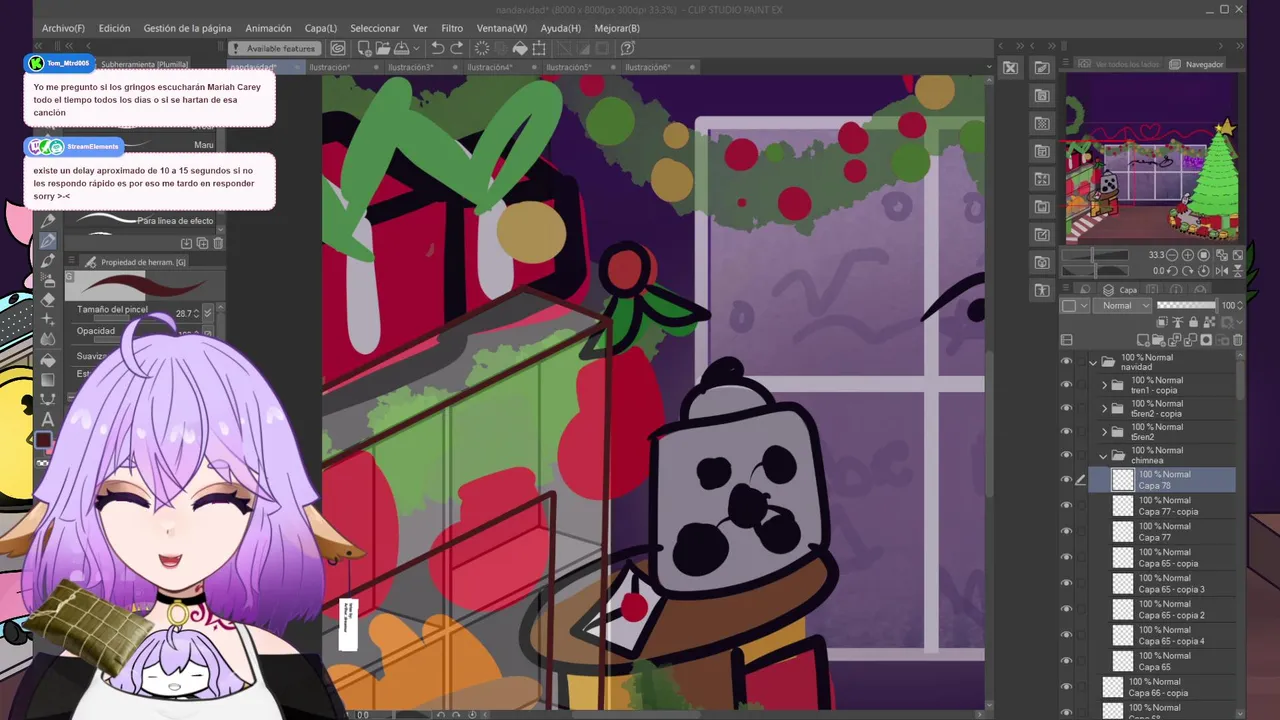Viewport: 1280px width, 720px height.
Task: Open the help question mark icon
Action: (x=627, y=48)
